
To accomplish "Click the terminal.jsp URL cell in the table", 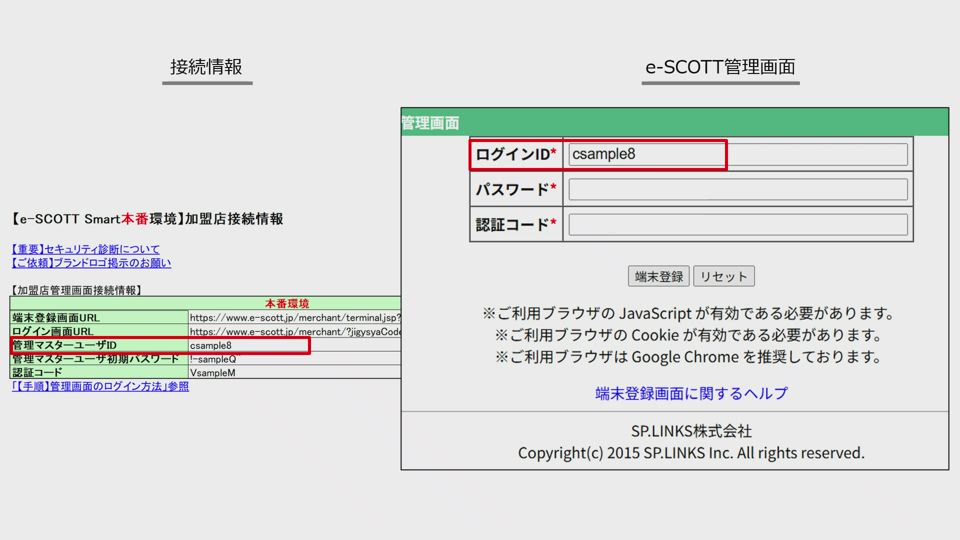I will tap(294, 318).
